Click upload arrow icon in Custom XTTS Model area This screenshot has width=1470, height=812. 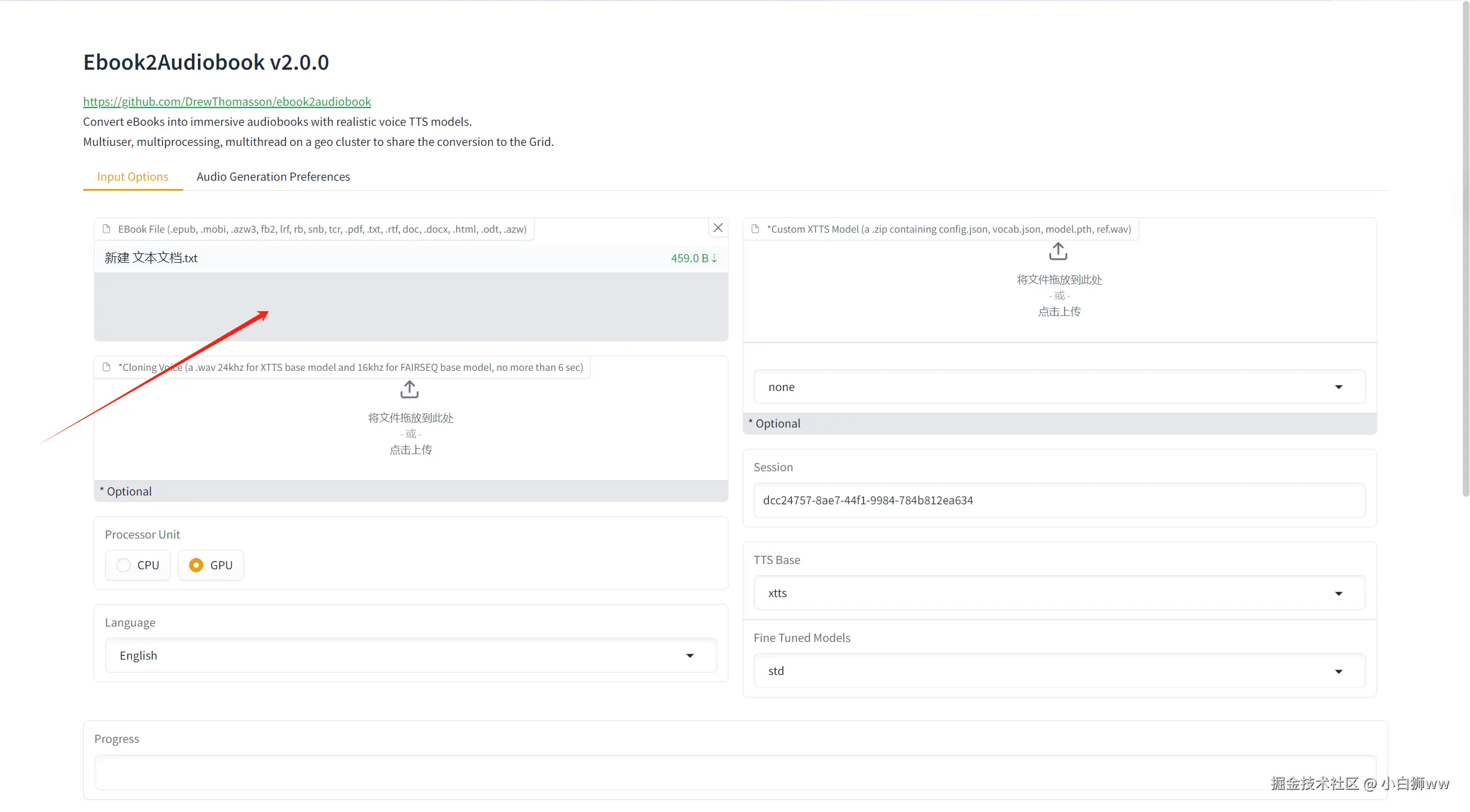coord(1058,252)
